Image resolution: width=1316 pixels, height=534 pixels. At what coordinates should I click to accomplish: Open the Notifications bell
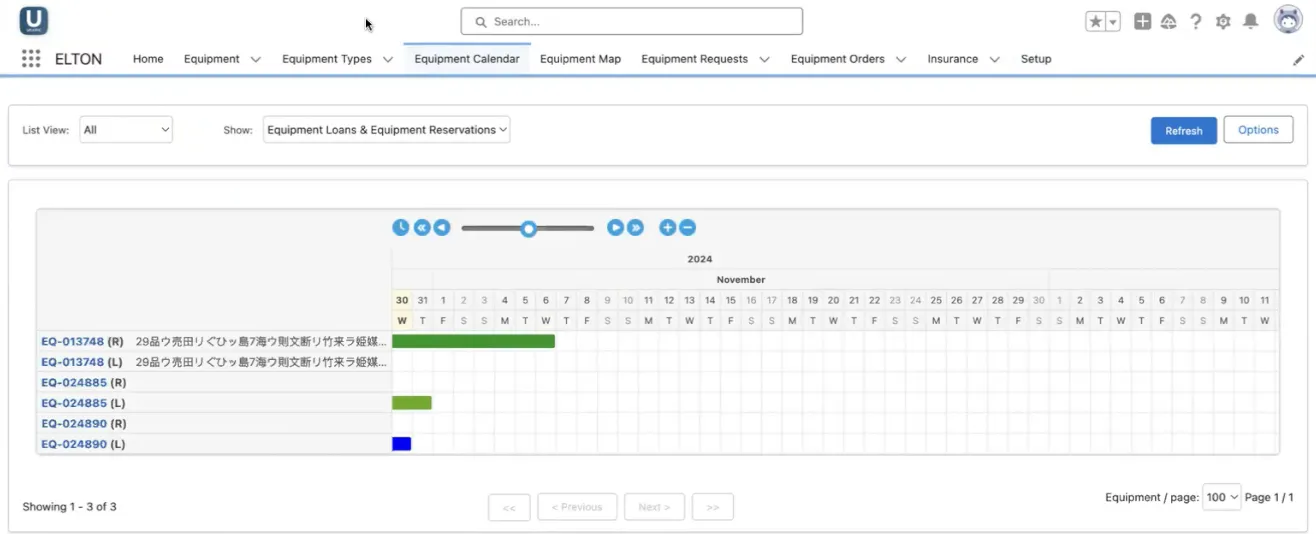click(x=1250, y=21)
